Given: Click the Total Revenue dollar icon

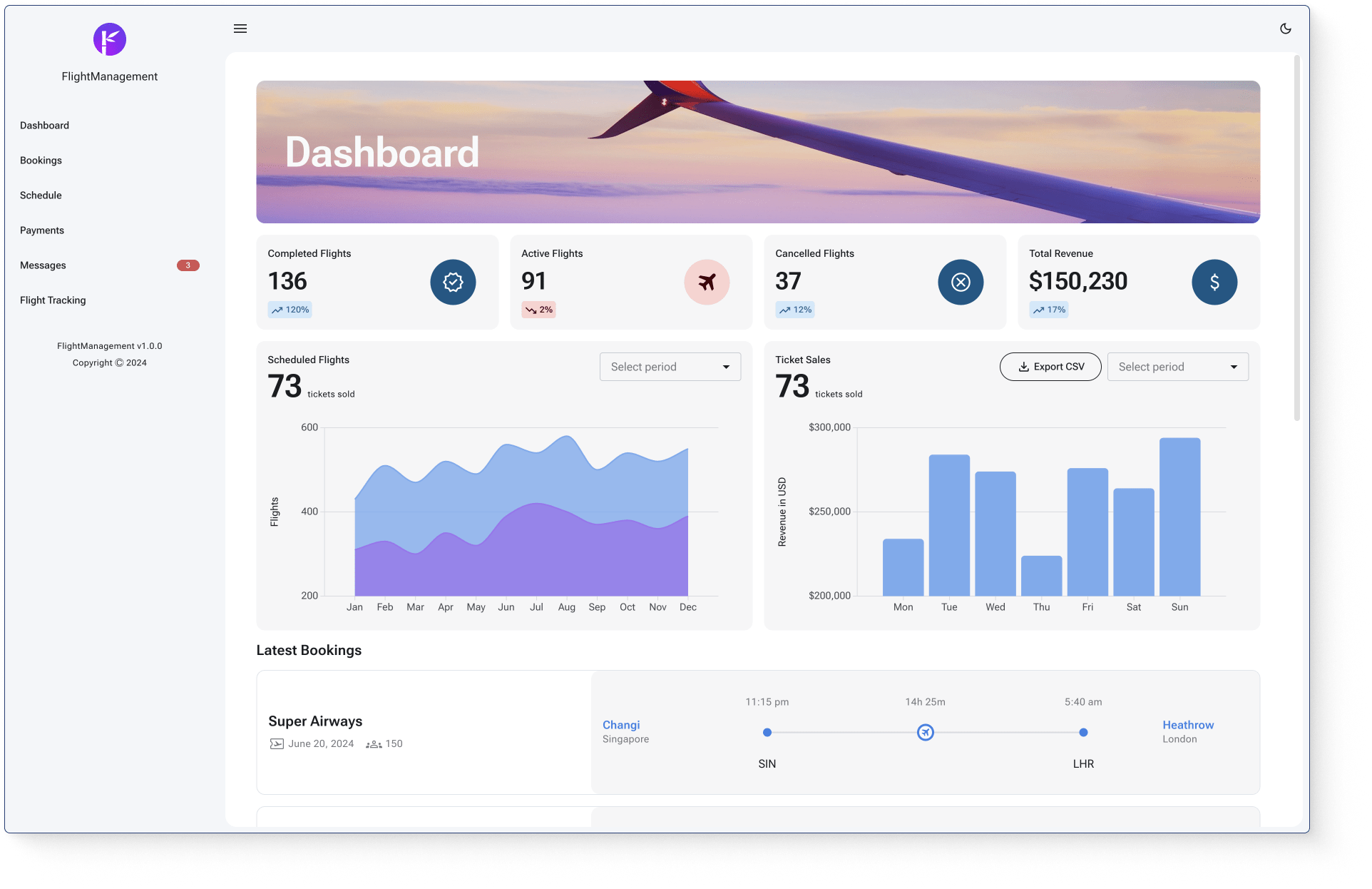Looking at the screenshot, I should pos(1214,282).
